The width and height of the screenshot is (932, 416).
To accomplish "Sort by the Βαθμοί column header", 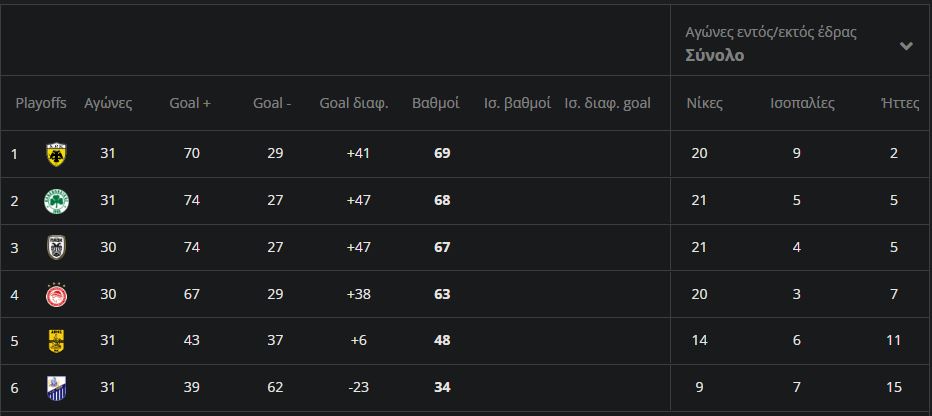I will pos(436,103).
